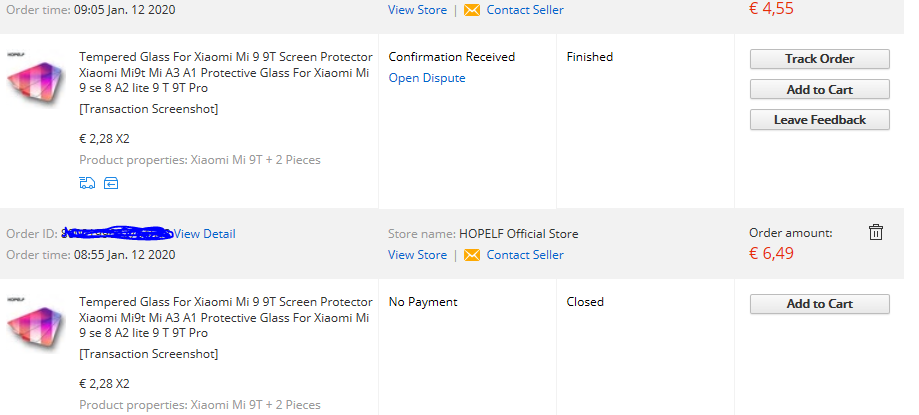Leave Feedback on finished order
The image size is (919, 415).
pos(819,120)
